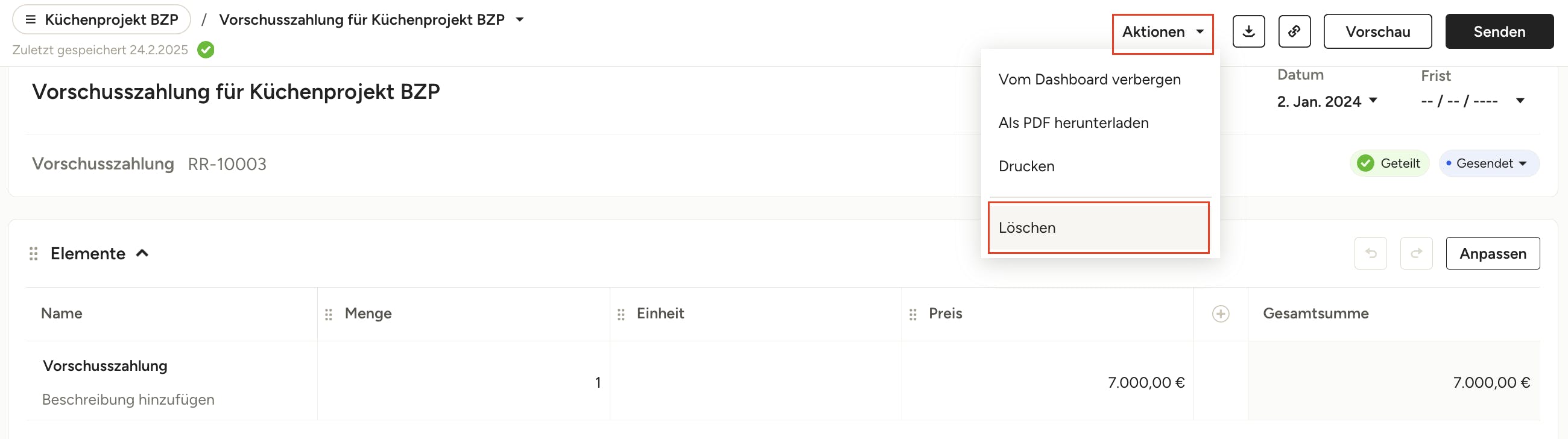This screenshot has height=439, width=1568.
Task: Select Vom Dashboard verbergen option
Action: tap(1089, 80)
